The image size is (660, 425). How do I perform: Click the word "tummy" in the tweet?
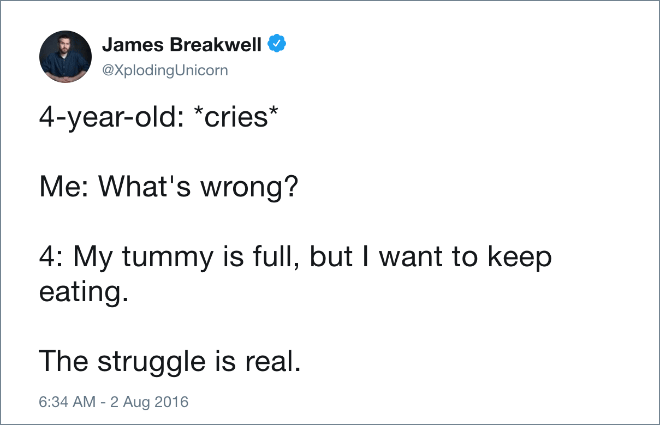coord(168,257)
